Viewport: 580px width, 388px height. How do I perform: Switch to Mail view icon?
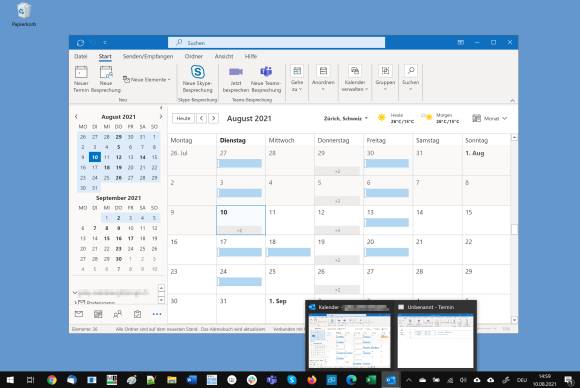pos(79,314)
